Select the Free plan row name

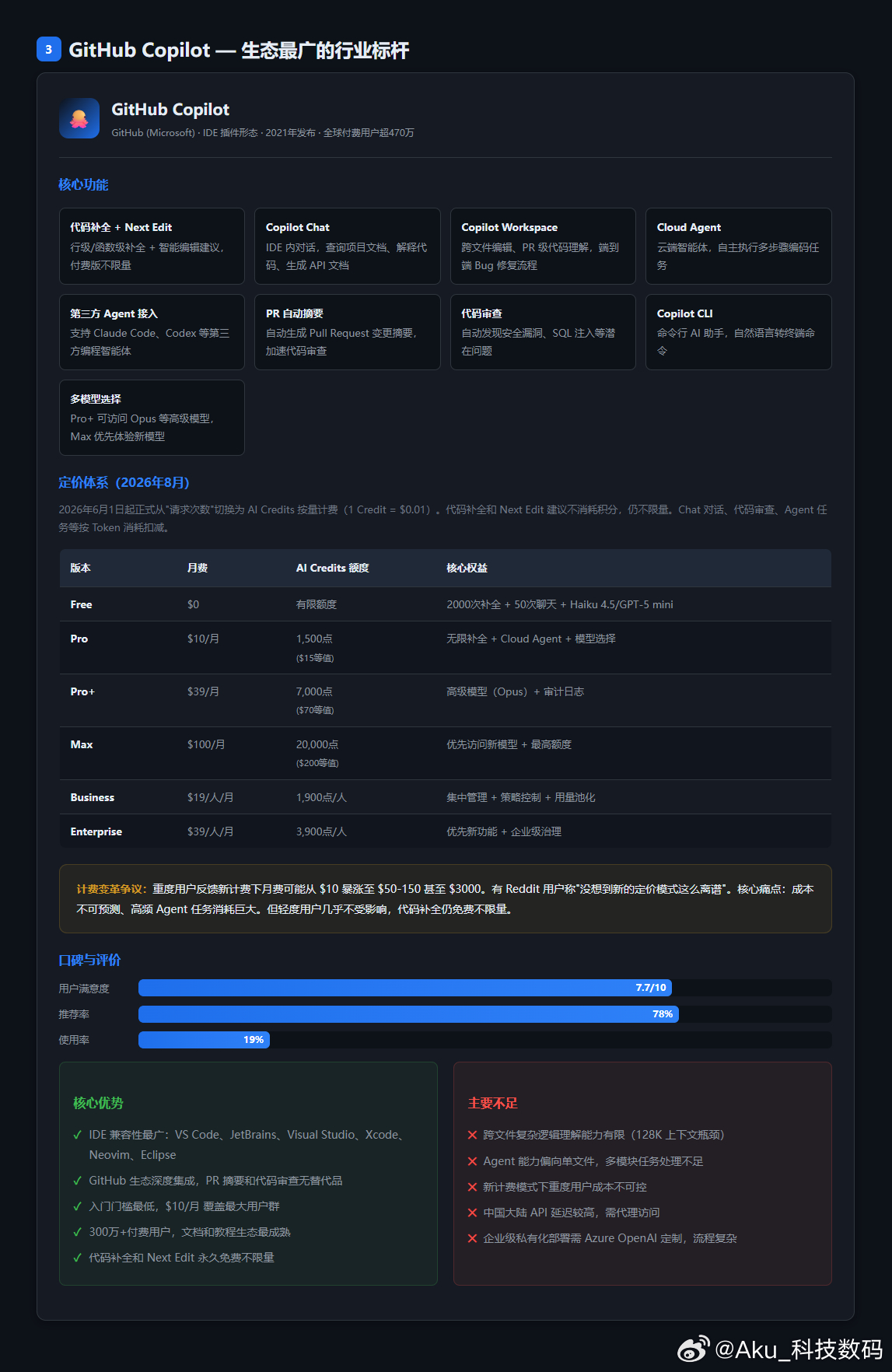tap(81, 604)
